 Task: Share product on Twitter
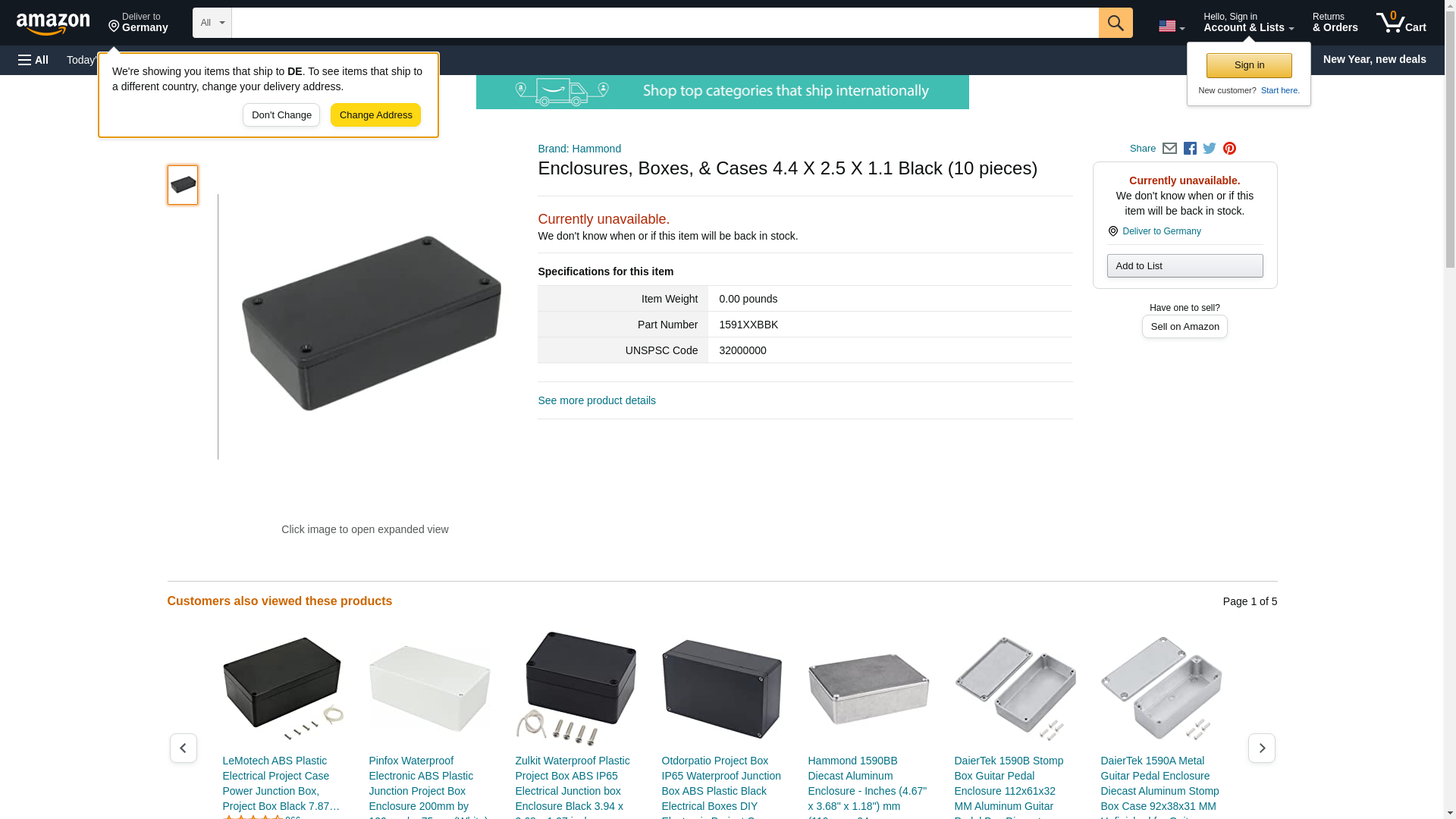(x=1210, y=149)
